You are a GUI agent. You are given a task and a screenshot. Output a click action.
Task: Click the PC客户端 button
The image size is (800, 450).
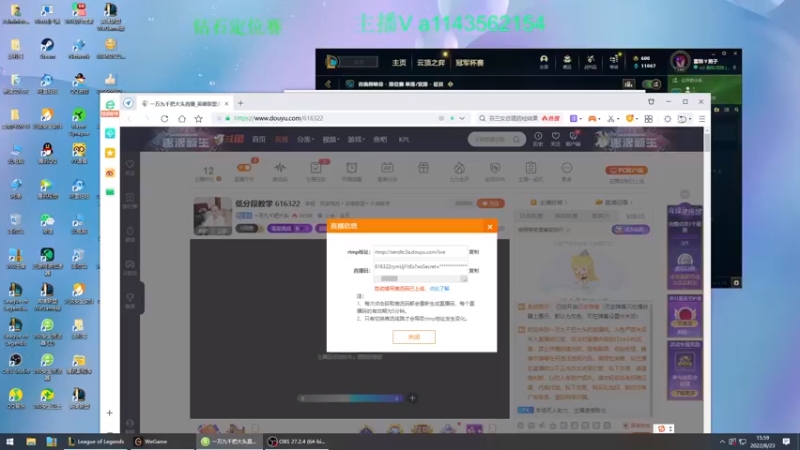[x=626, y=170]
